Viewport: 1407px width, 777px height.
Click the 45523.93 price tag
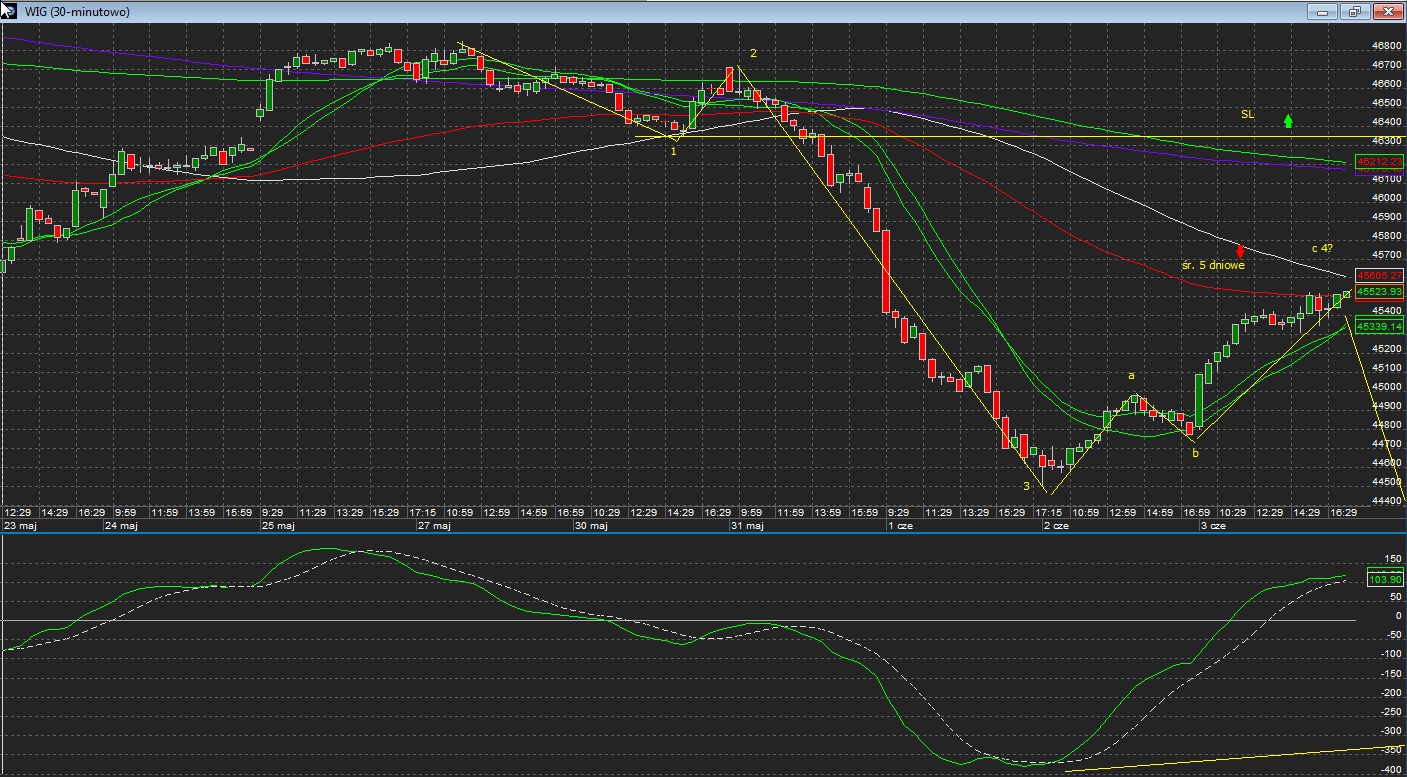tap(1379, 292)
